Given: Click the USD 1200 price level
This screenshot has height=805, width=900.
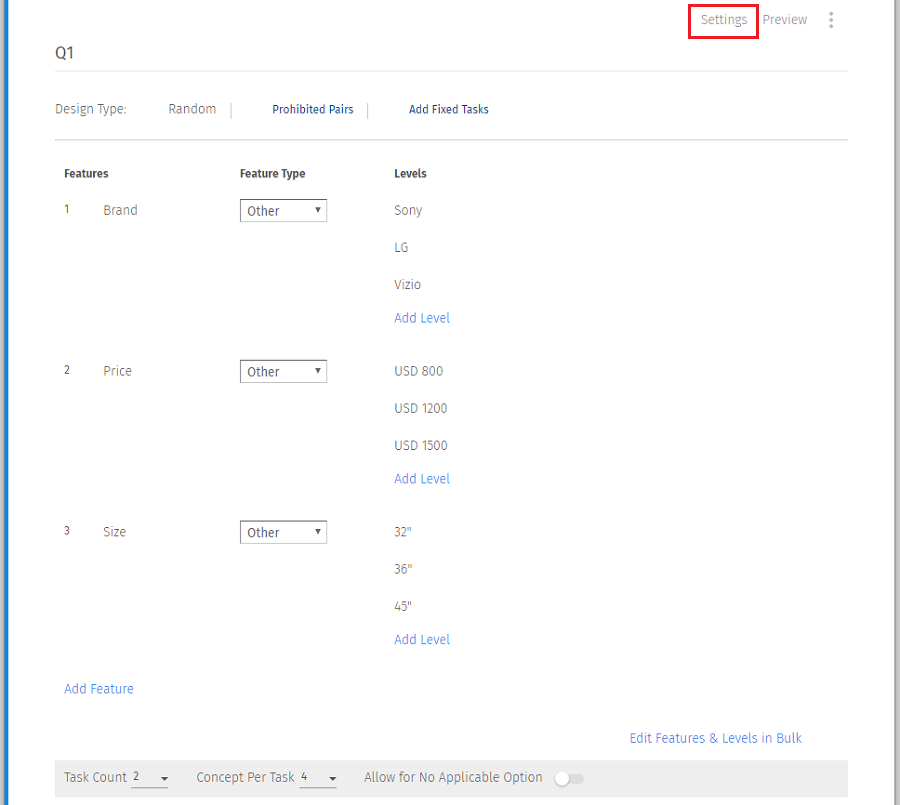Looking at the screenshot, I should click(x=420, y=409).
